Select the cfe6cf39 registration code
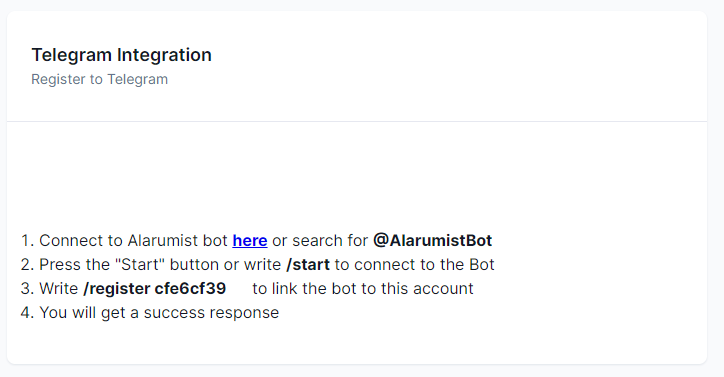 [190, 289]
